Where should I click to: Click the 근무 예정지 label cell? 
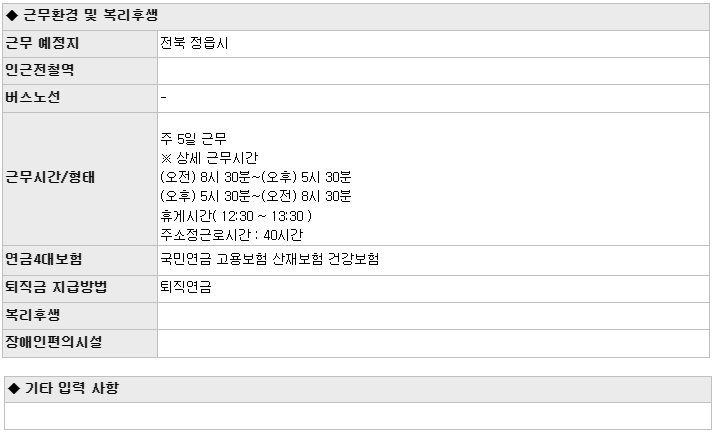coord(80,44)
